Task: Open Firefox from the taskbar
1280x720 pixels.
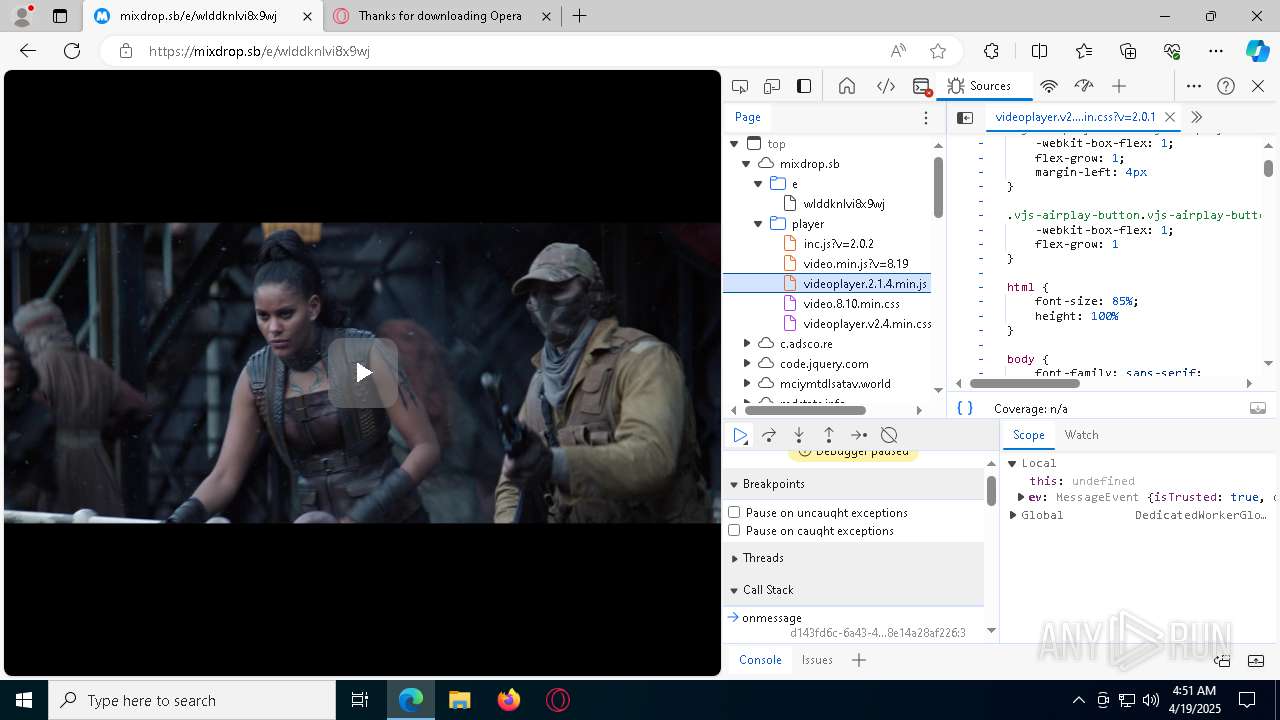Action: [x=509, y=700]
